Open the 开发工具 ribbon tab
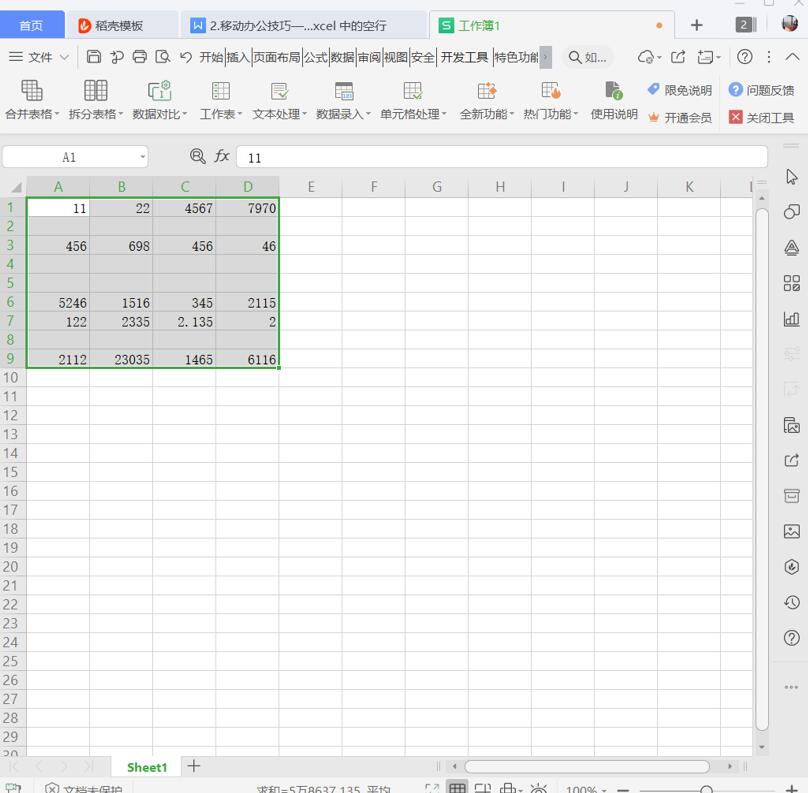The width and height of the screenshot is (808, 793). (464, 57)
